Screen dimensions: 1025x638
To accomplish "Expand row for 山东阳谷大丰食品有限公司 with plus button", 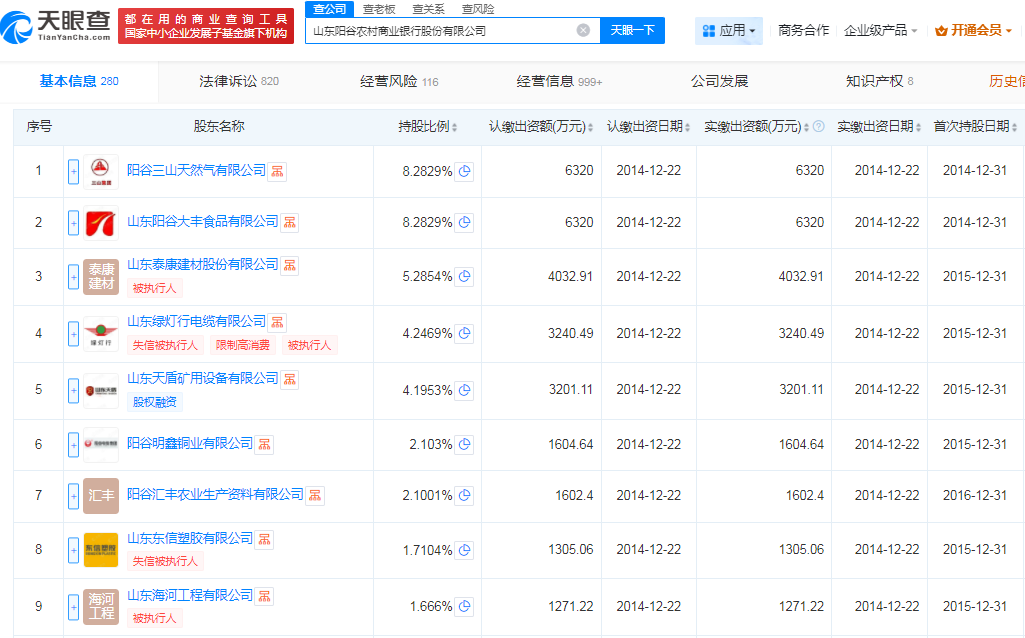I will tap(73, 222).
